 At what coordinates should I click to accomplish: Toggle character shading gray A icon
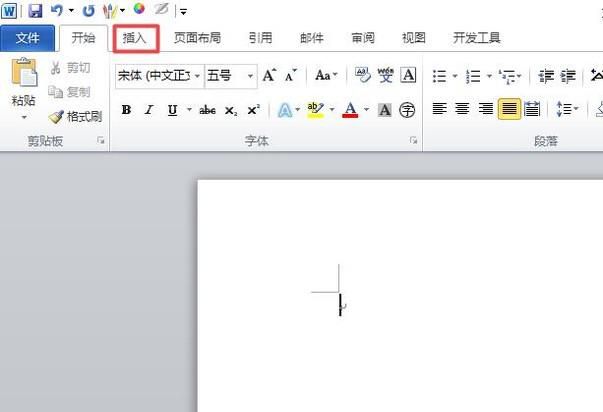pyautogui.click(x=385, y=110)
